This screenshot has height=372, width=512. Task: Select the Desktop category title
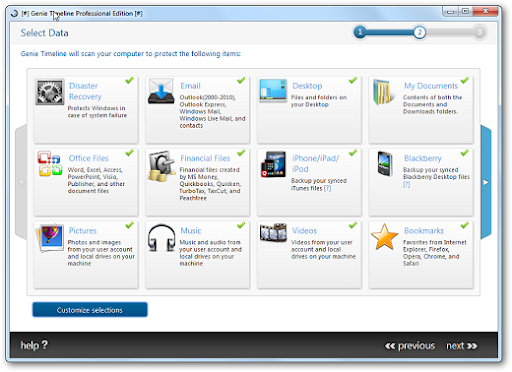click(x=307, y=86)
